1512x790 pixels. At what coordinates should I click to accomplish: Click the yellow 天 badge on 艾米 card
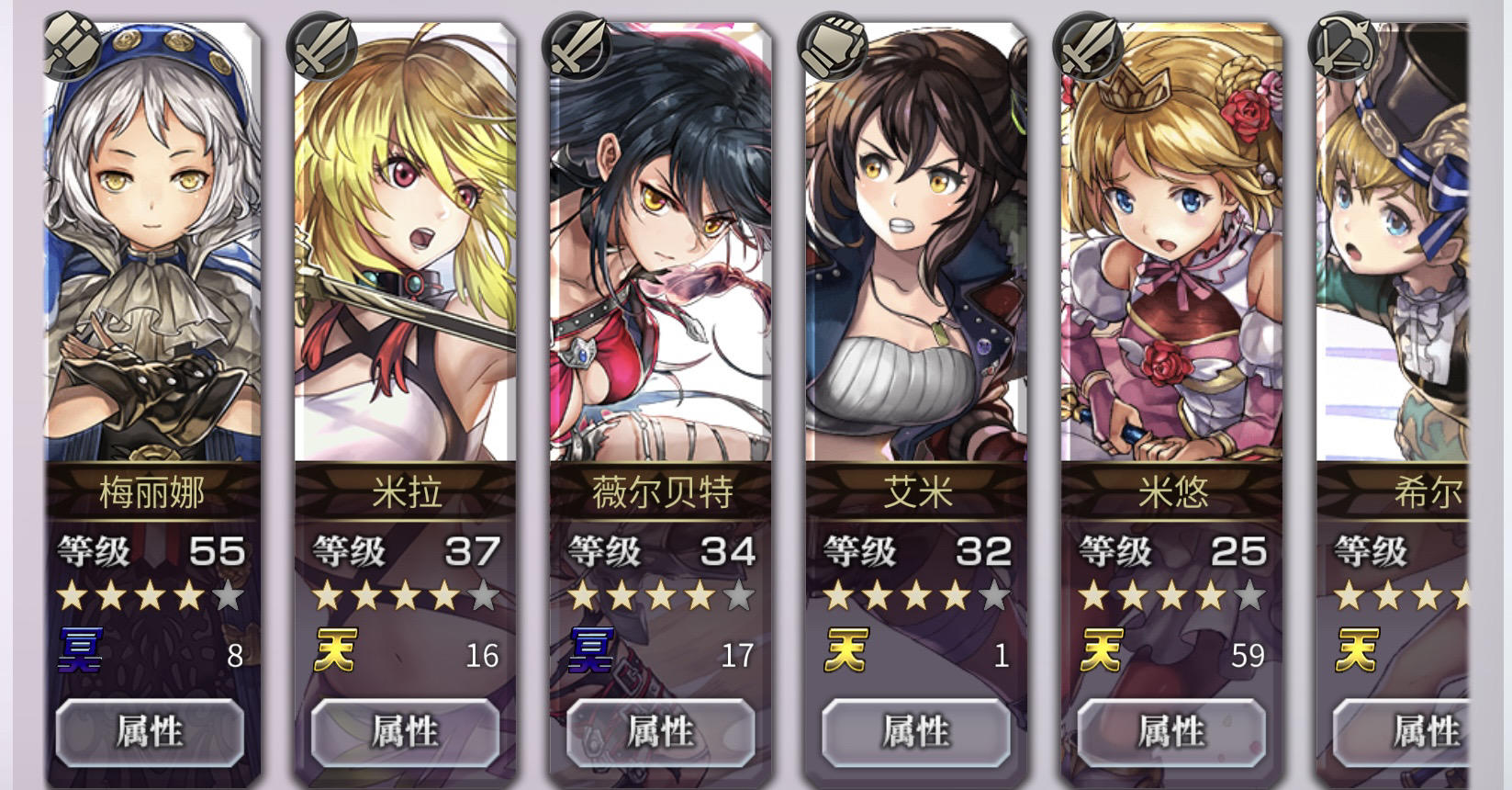pyautogui.click(x=846, y=650)
